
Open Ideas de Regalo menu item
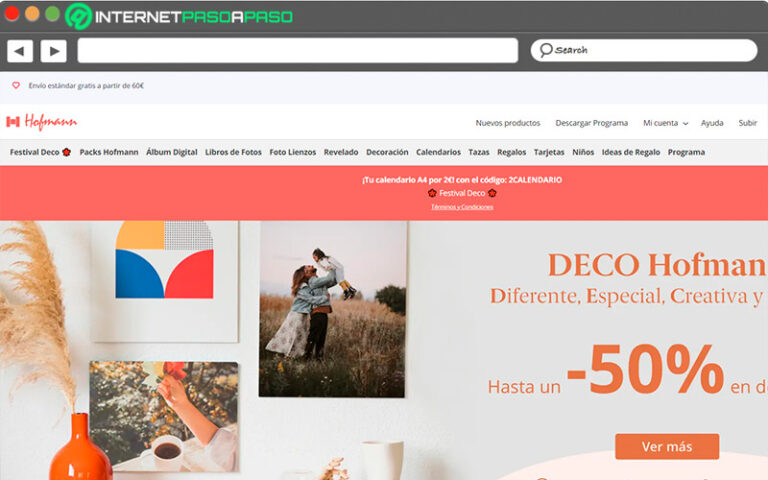click(x=631, y=152)
